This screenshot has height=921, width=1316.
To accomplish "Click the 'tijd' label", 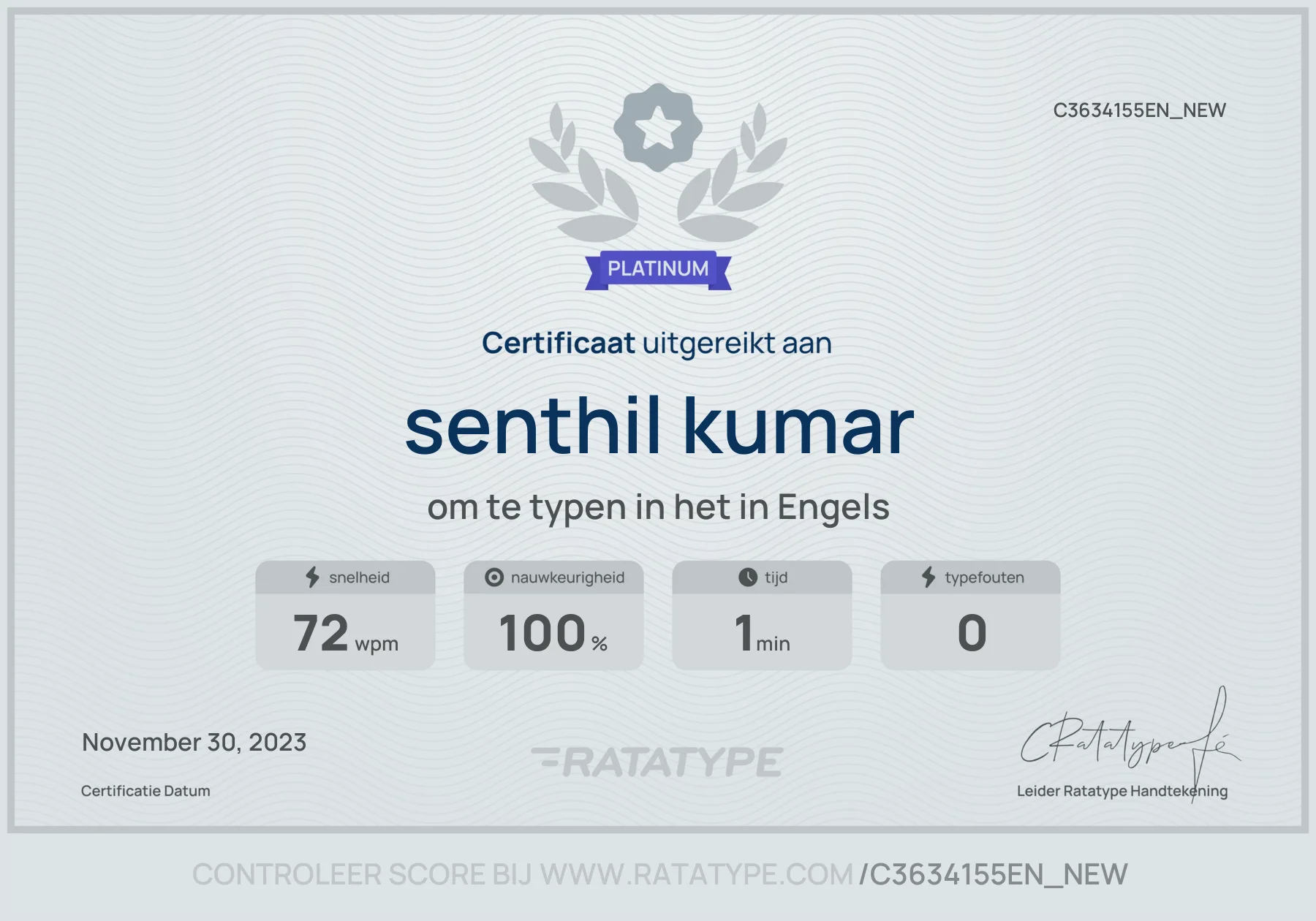I will pos(776,577).
